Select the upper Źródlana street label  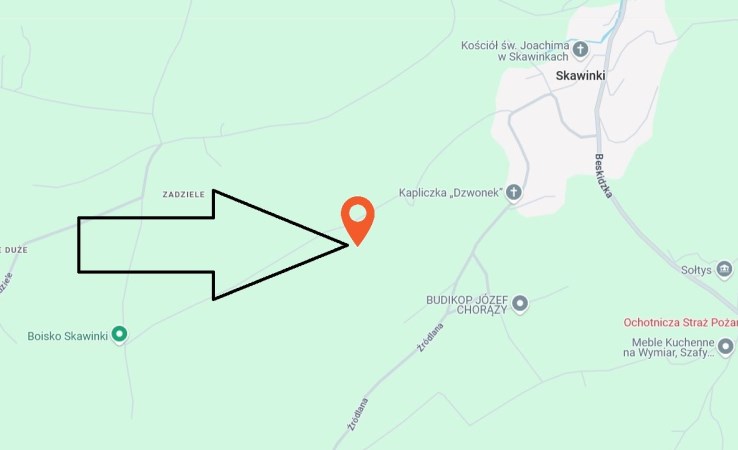click(431, 338)
